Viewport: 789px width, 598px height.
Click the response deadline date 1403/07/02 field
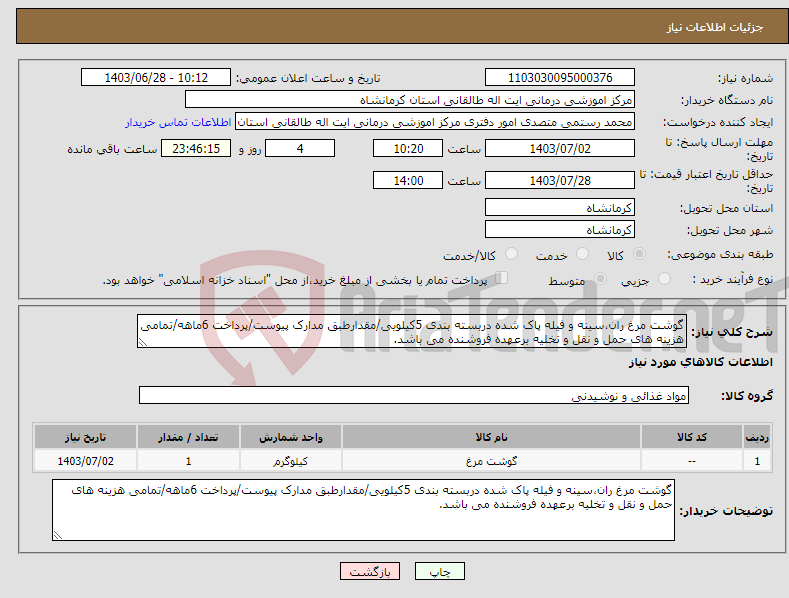[560, 148]
